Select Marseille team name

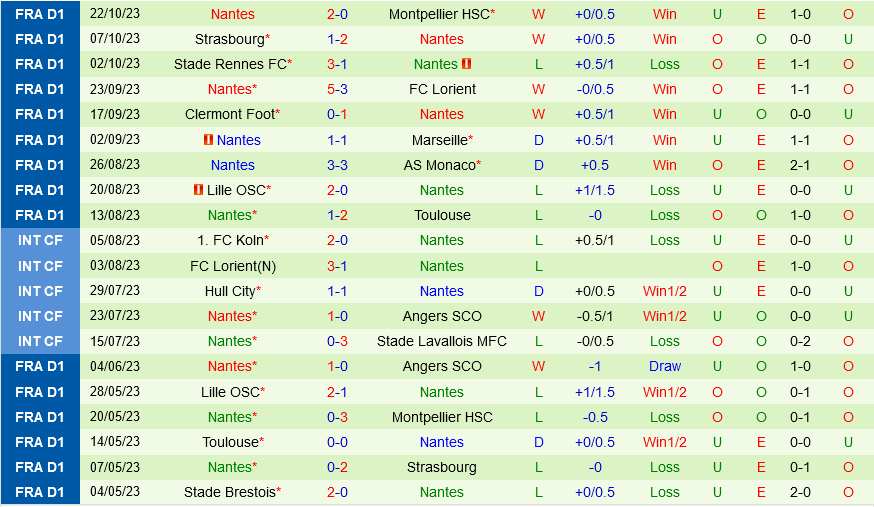pos(439,140)
